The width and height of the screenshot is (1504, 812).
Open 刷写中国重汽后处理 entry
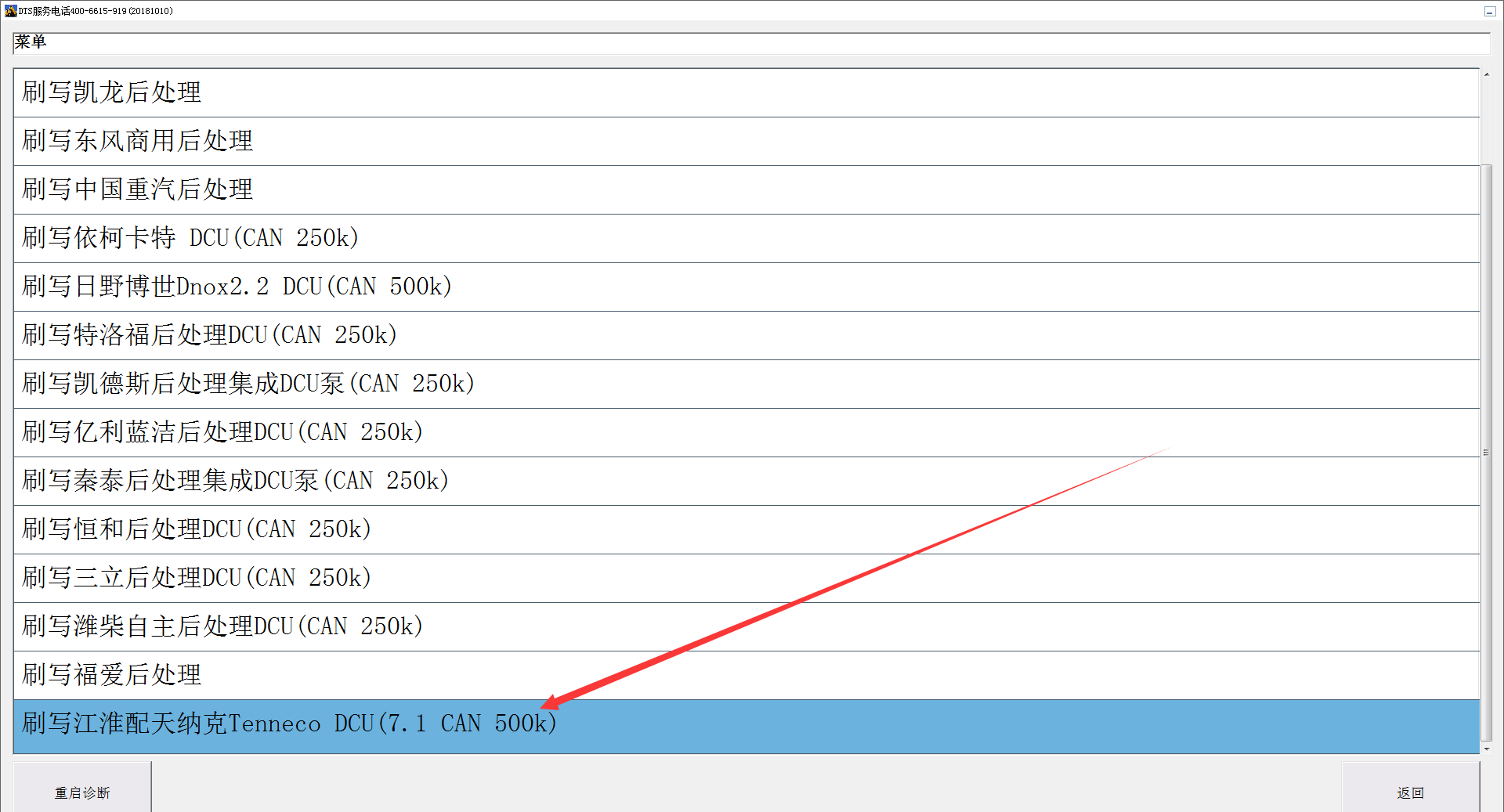(x=746, y=190)
